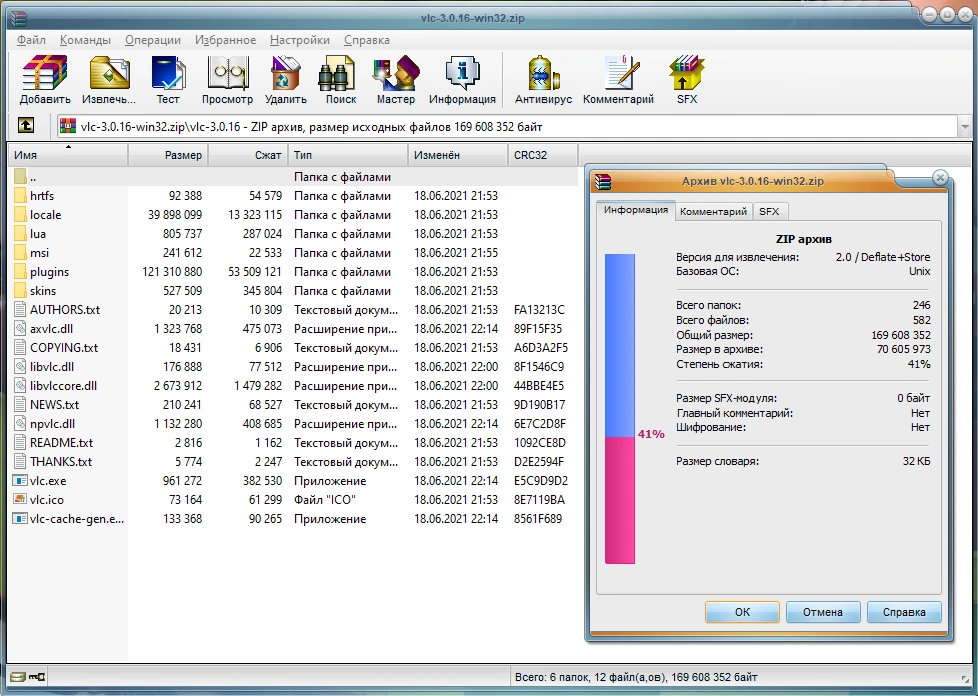Start the Антивирус scan tool

point(543,80)
